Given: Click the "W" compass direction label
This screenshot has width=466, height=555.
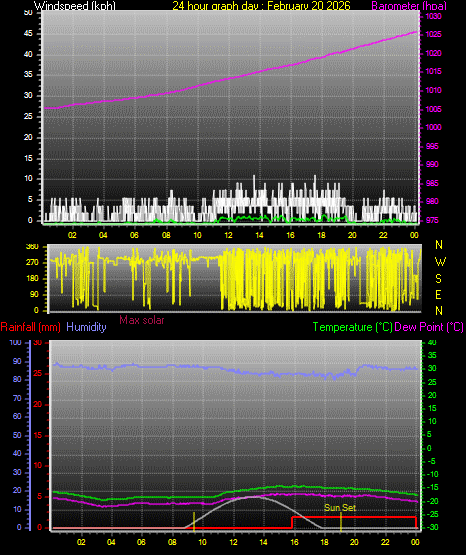Looking at the screenshot, I should tap(440, 262).
